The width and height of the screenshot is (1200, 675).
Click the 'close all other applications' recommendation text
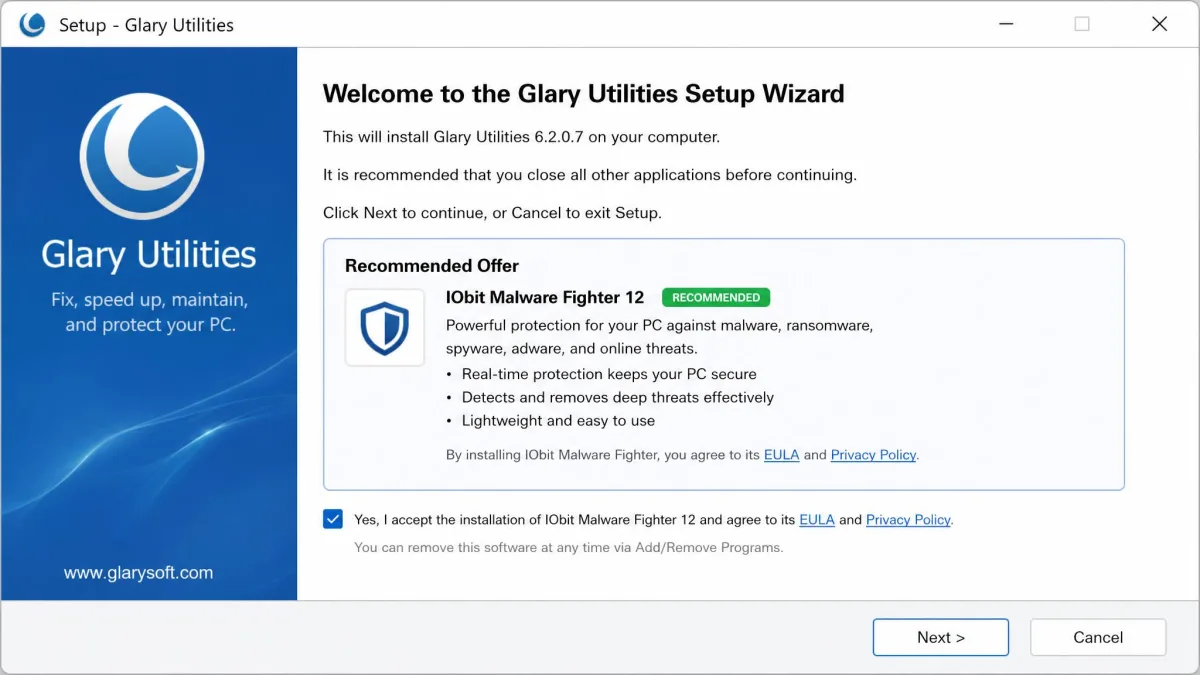click(590, 175)
